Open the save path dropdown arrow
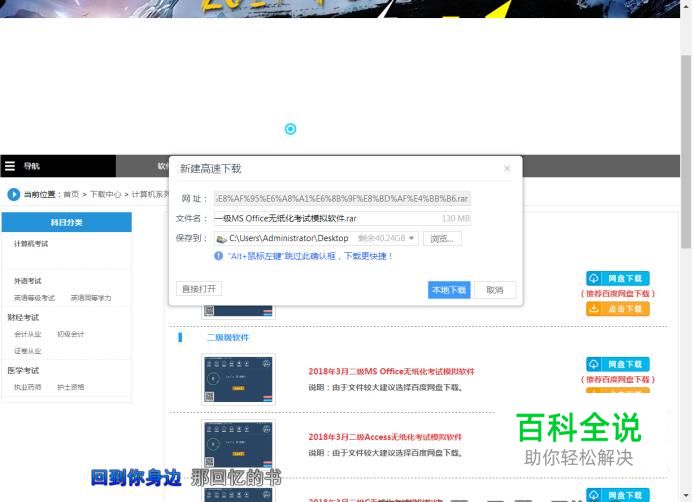Image resolution: width=692 pixels, height=502 pixels. pyautogui.click(x=411, y=238)
